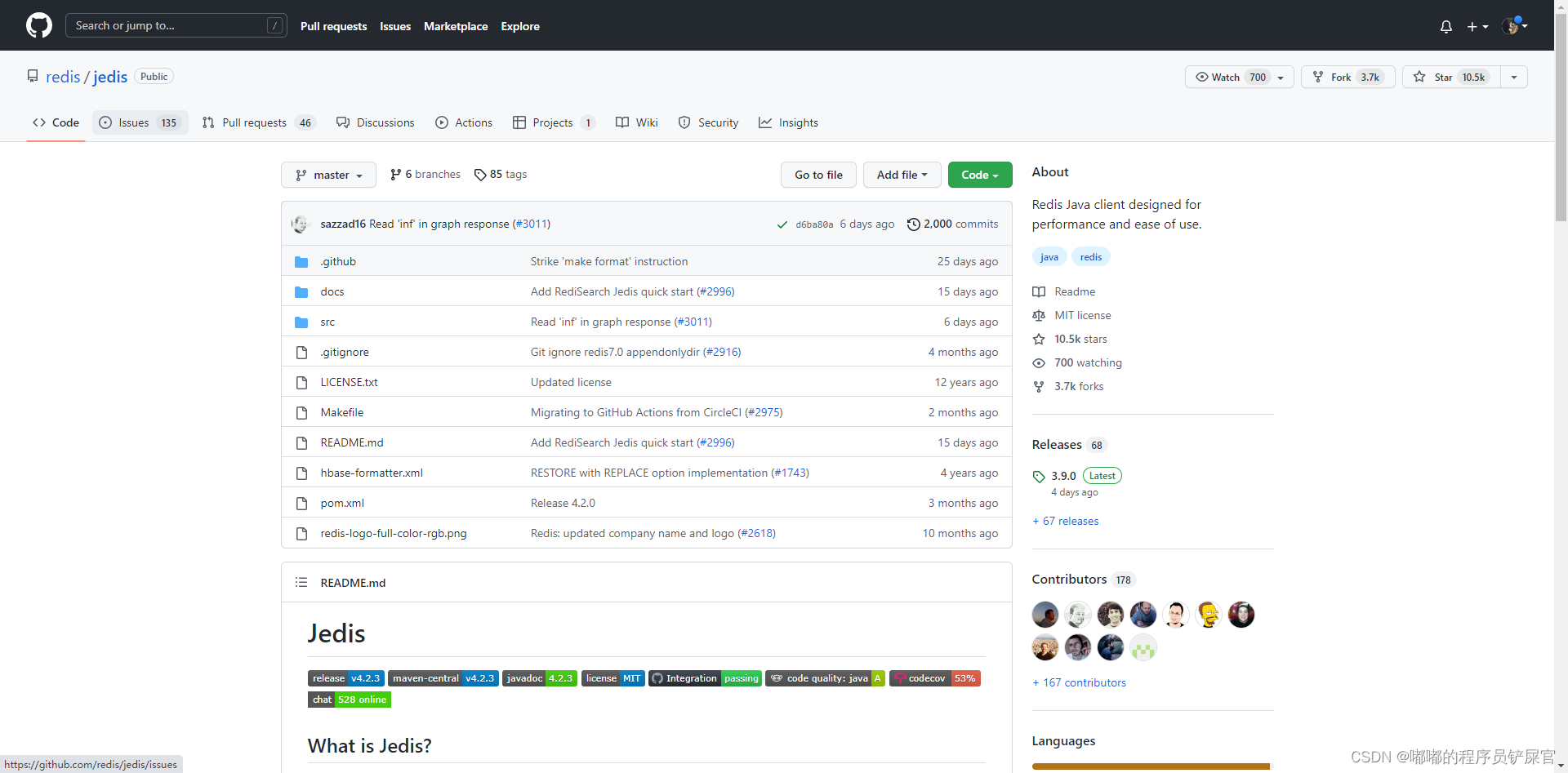Open Issues in top navigation bar

tap(395, 26)
